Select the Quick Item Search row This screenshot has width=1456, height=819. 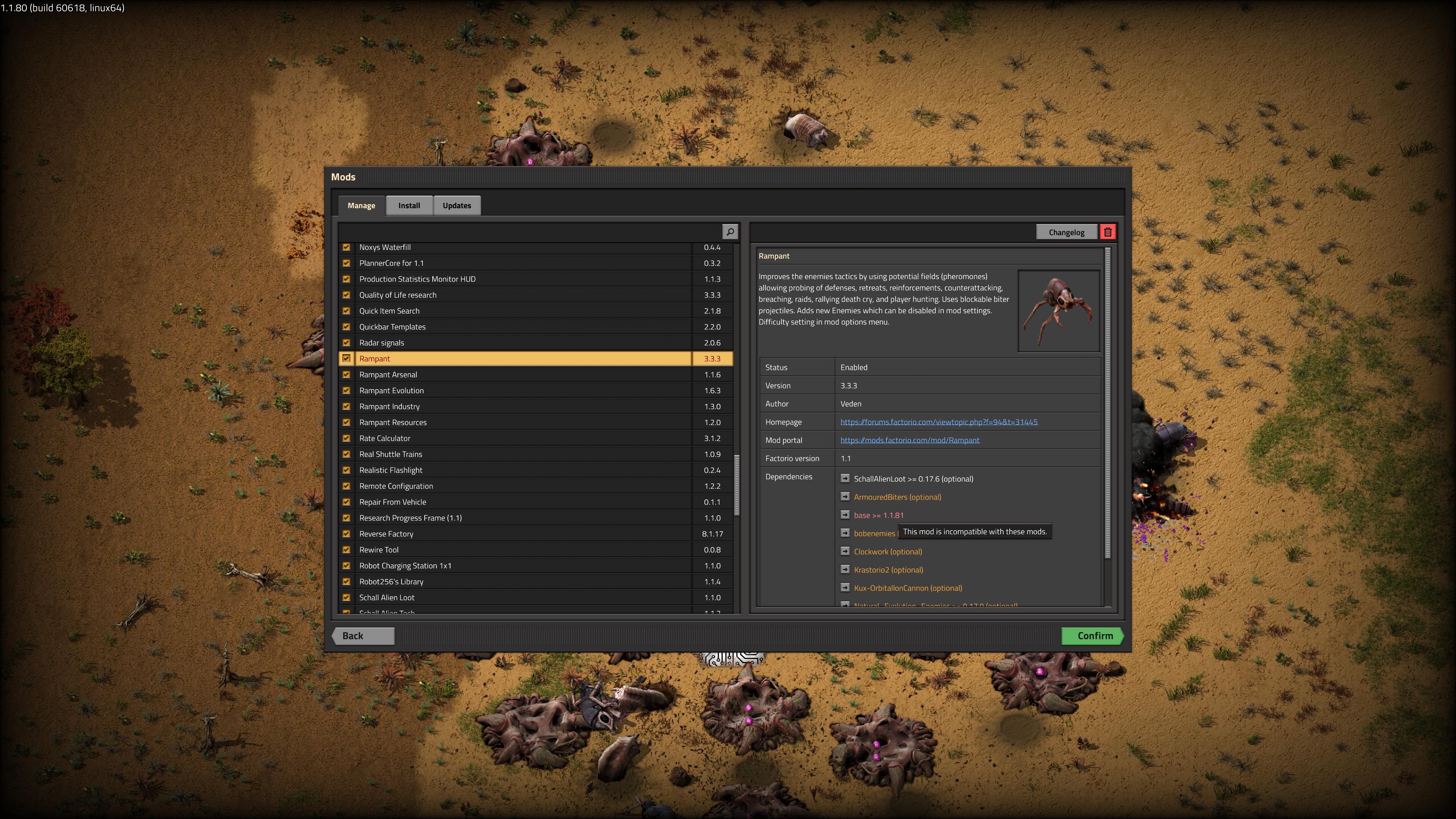(x=536, y=310)
